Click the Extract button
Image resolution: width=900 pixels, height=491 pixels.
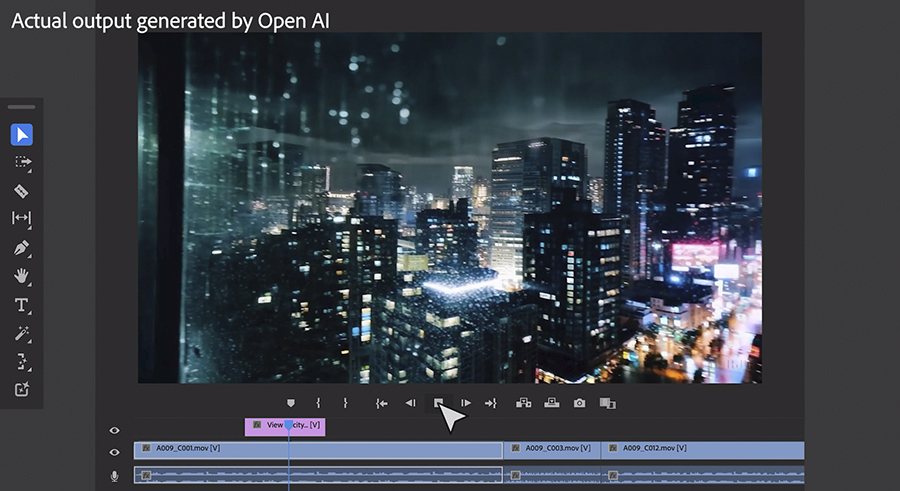point(552,403)
